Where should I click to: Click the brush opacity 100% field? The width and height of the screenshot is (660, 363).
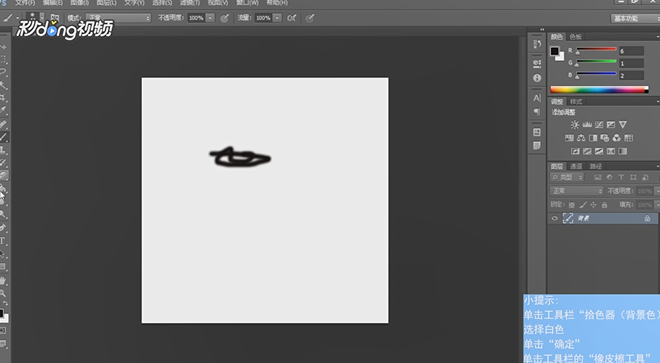pos(196,18)
